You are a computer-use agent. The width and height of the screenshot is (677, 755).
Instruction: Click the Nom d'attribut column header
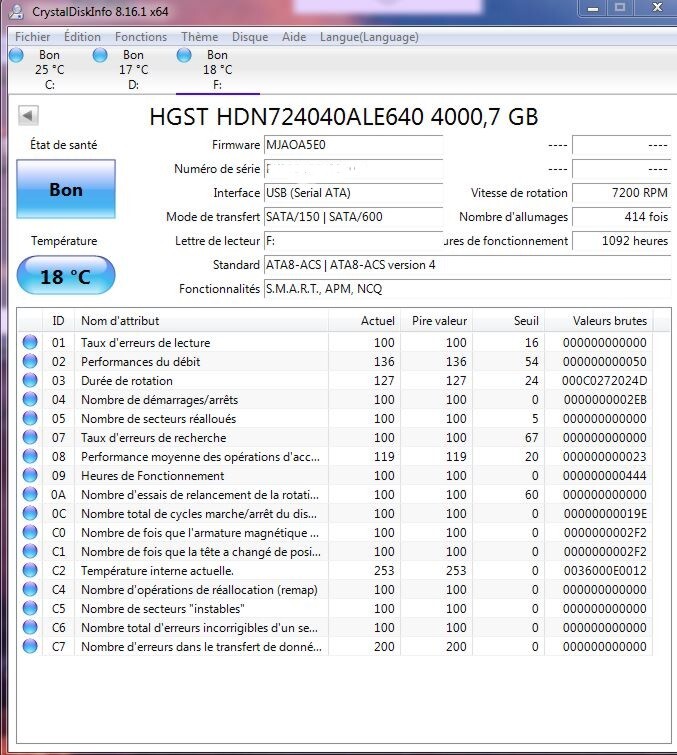201,321
